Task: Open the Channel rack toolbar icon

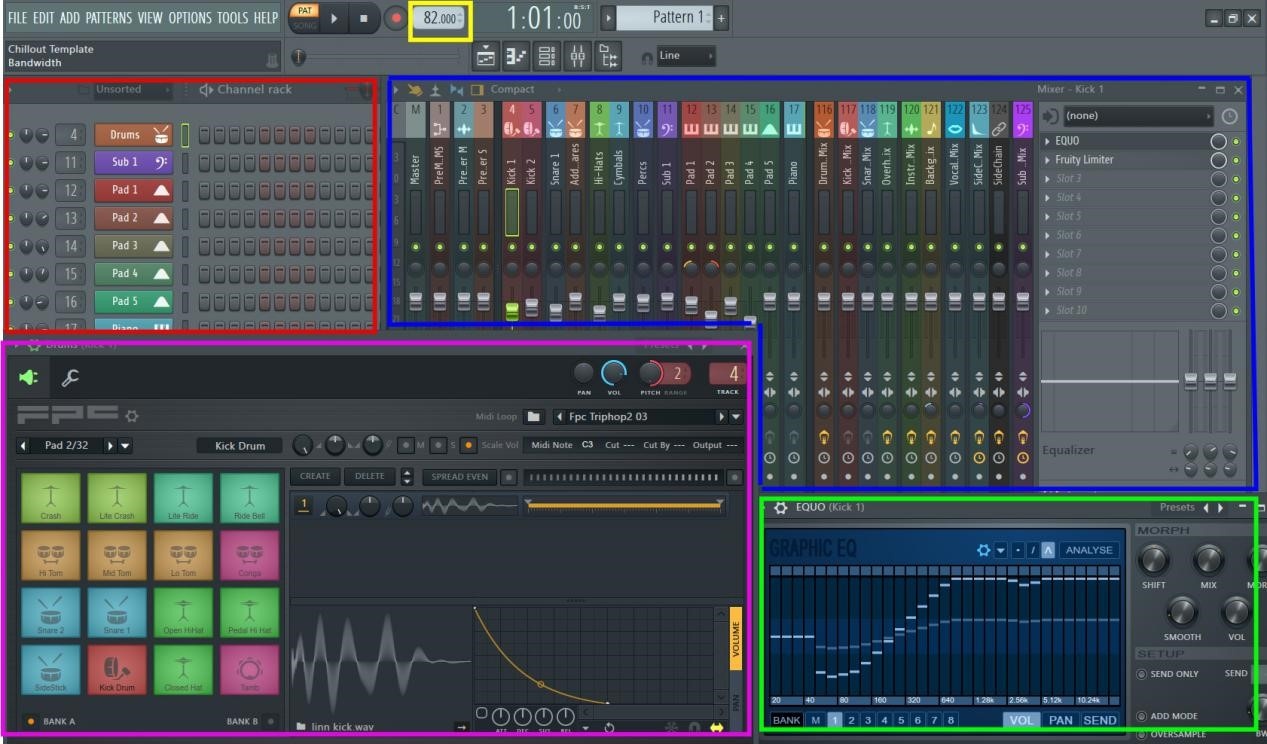Action: 546,56
